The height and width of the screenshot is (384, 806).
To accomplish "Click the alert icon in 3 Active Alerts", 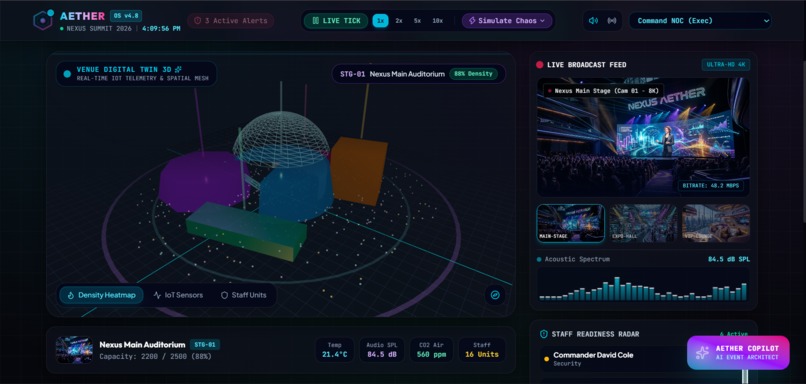I will 197,21.
